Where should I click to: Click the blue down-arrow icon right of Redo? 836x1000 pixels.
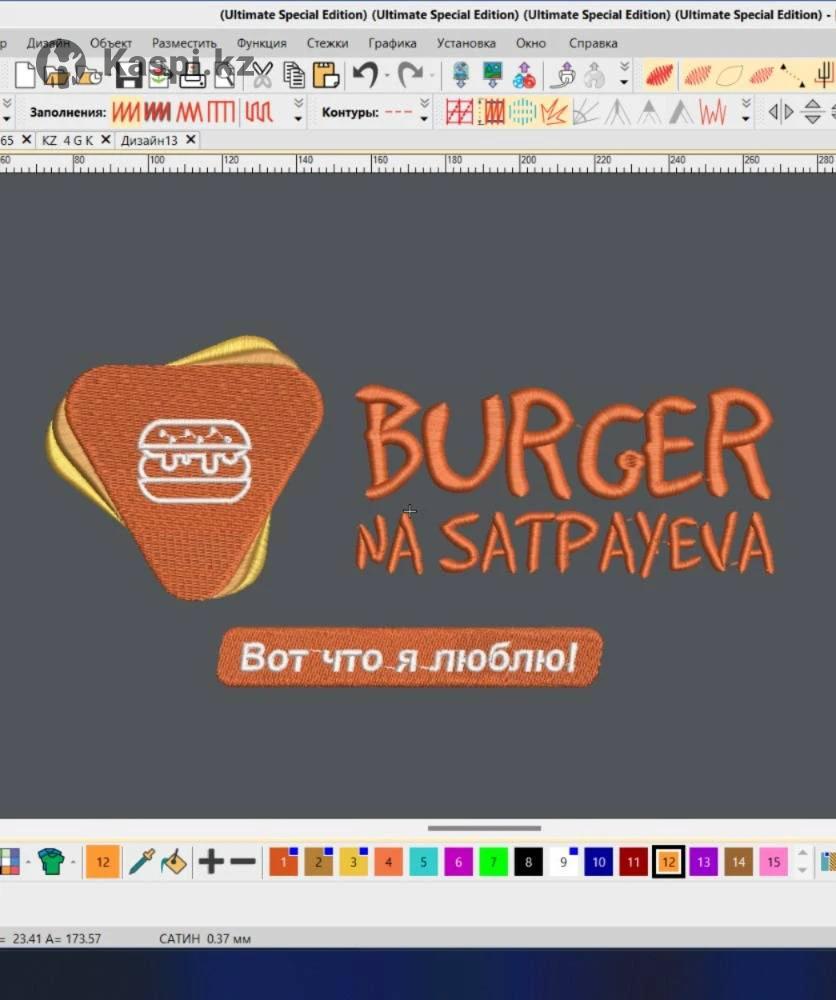point(460,75)
